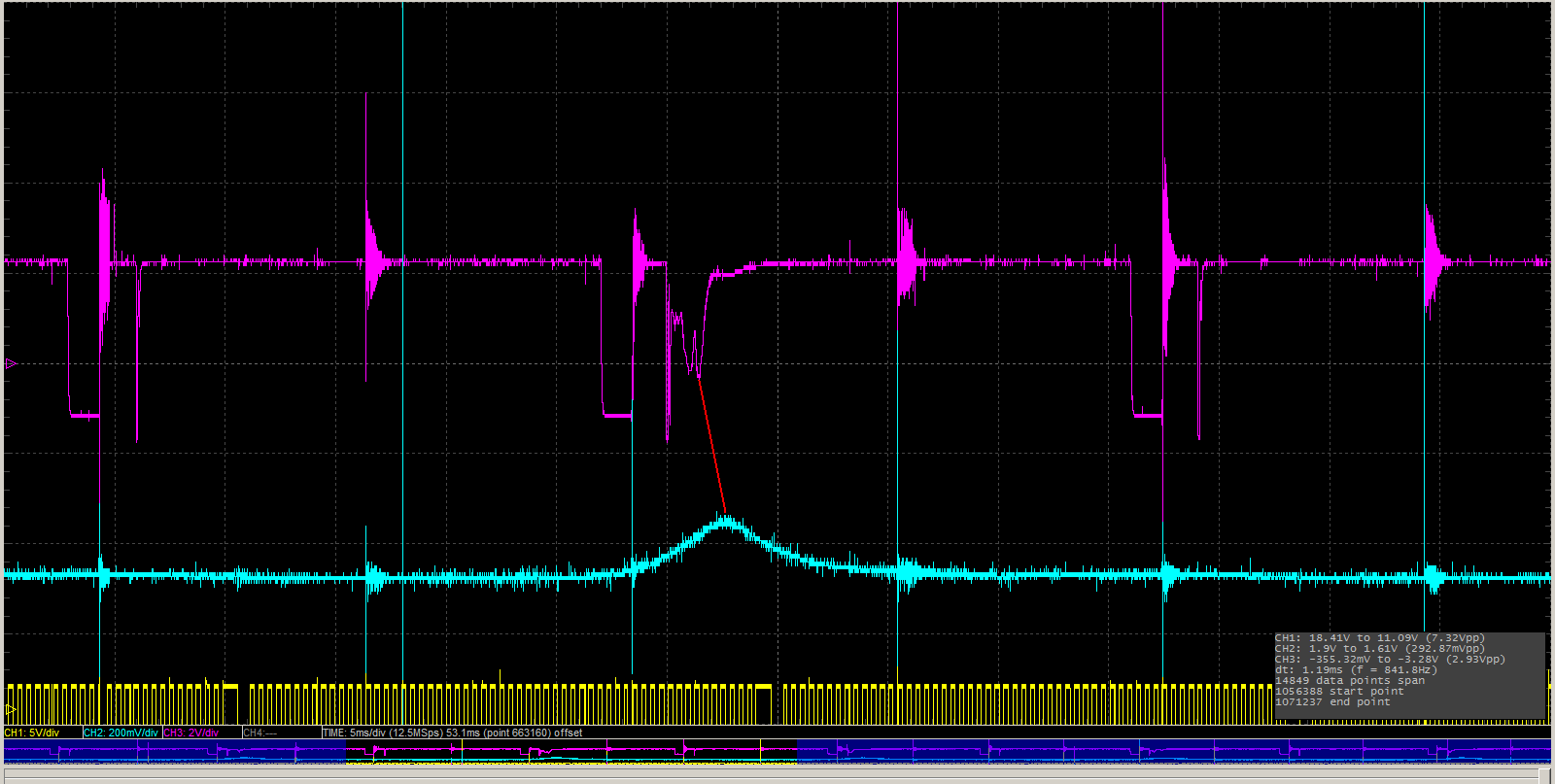The image size is (1555, 784).
Task: Click the CH3: 2V/div scale label
Action: coord(191,733)
